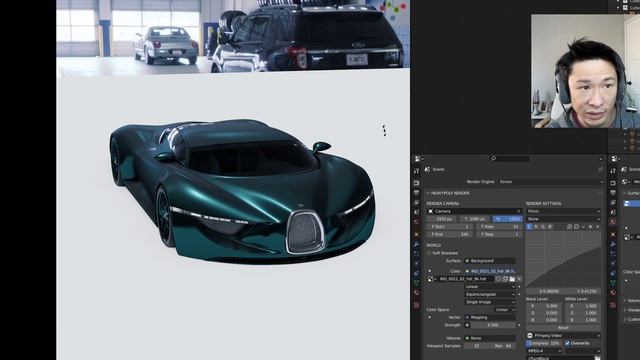Open the Modifiers wrench tab in left sidebar
This screenshot has width=640, height=360.
[x=417, y=244]
